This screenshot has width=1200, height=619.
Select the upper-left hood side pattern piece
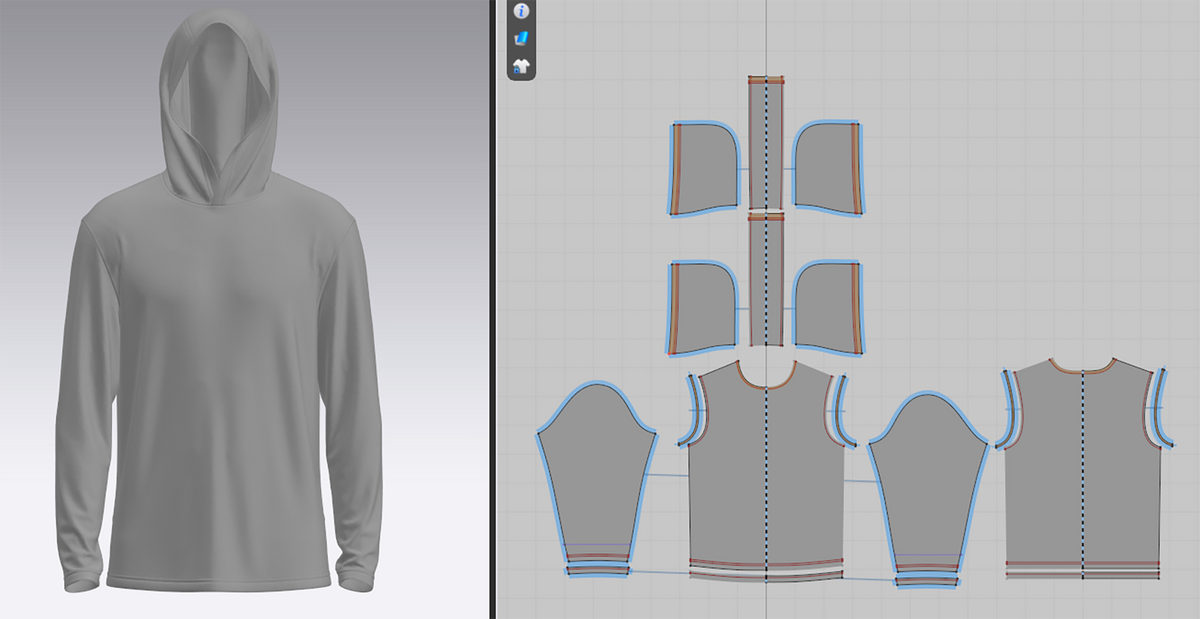[x=705, y=169]
